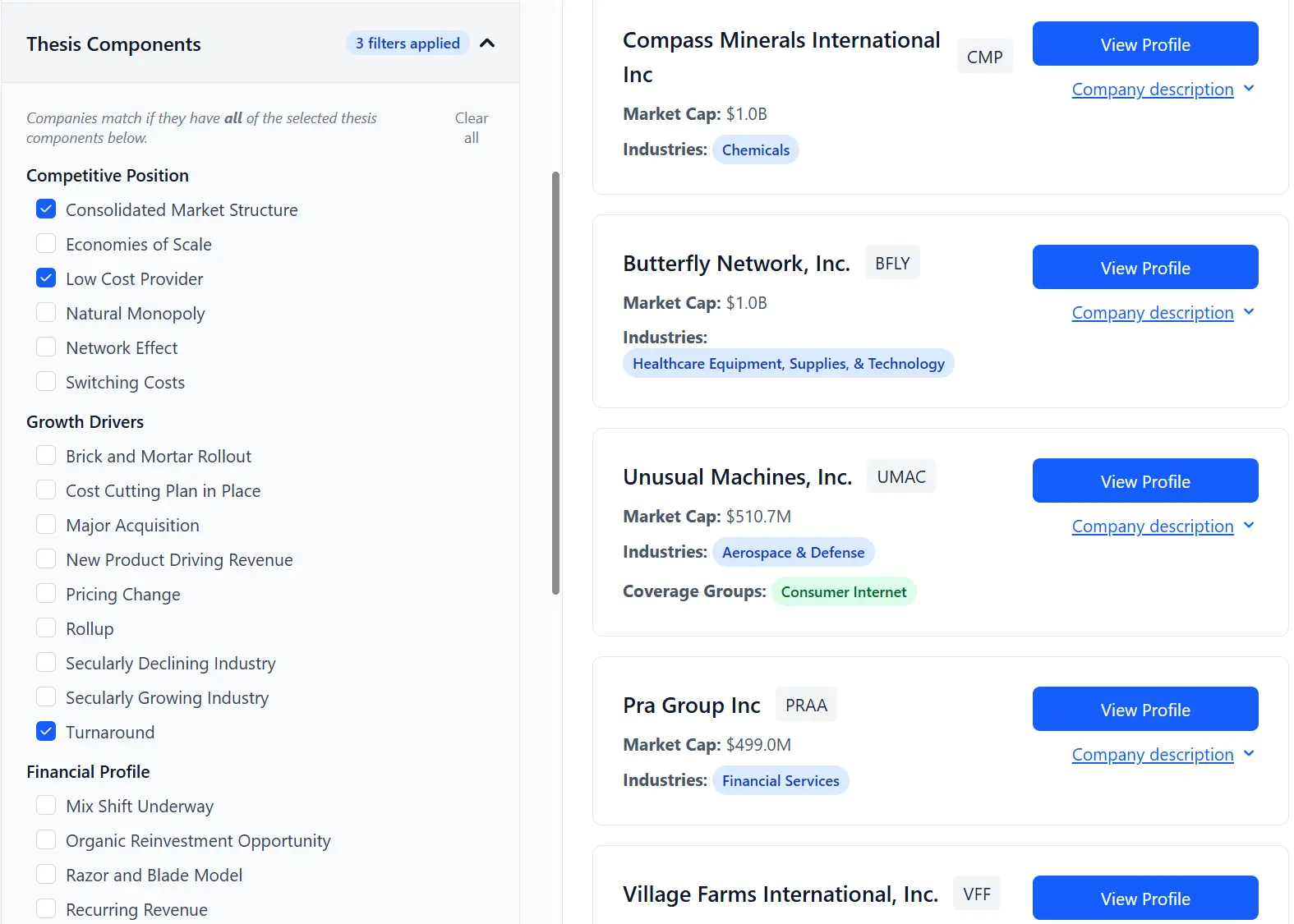
Task: View Profile for Village Farms International
Action: (x=1144, y=898)
